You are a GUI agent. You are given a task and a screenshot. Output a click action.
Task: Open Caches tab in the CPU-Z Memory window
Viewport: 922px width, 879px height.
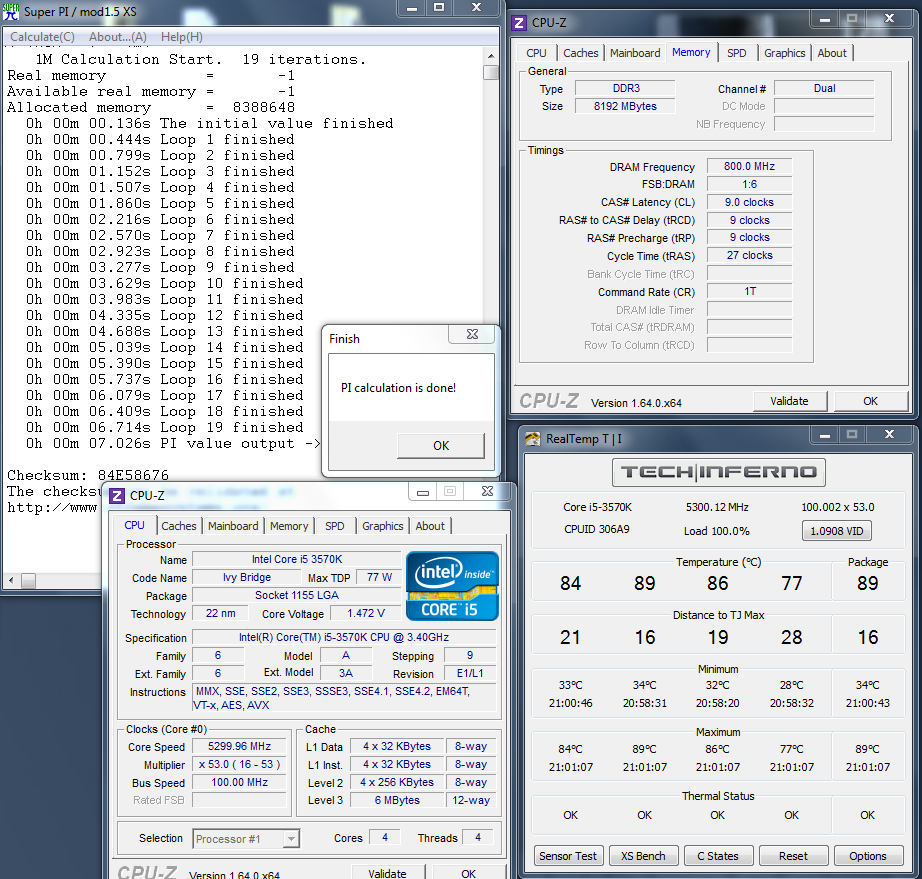580,53
